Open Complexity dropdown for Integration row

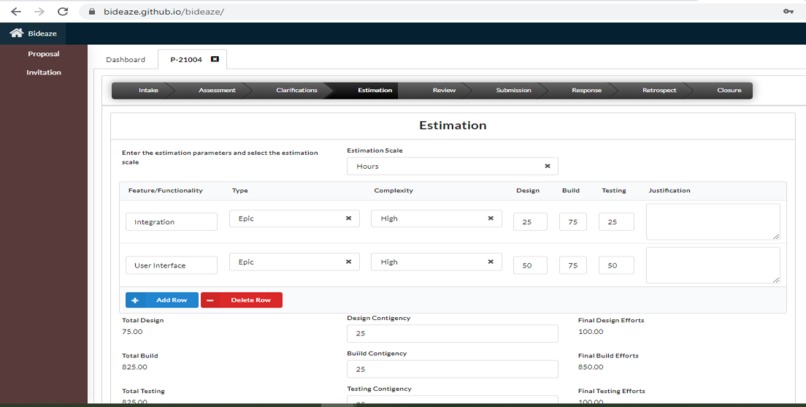tap(436, 218)
